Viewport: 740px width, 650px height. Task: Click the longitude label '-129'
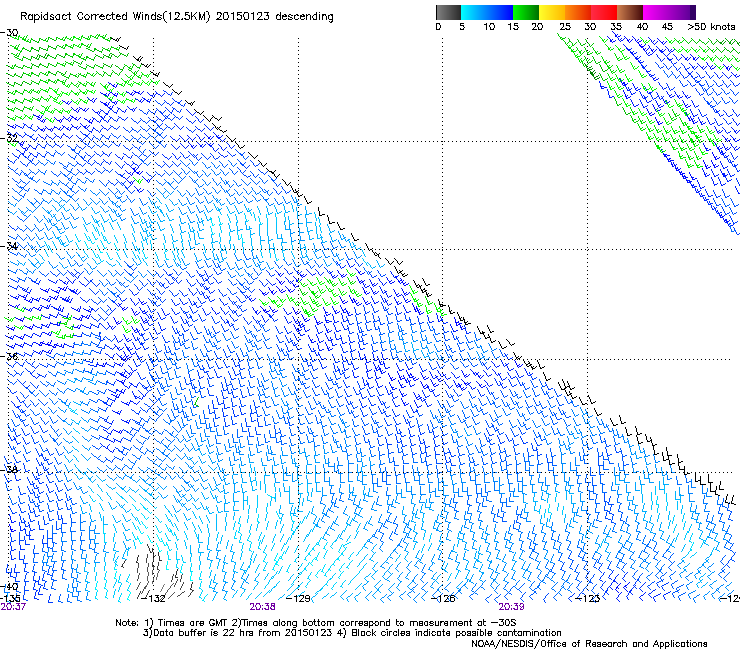298,599
